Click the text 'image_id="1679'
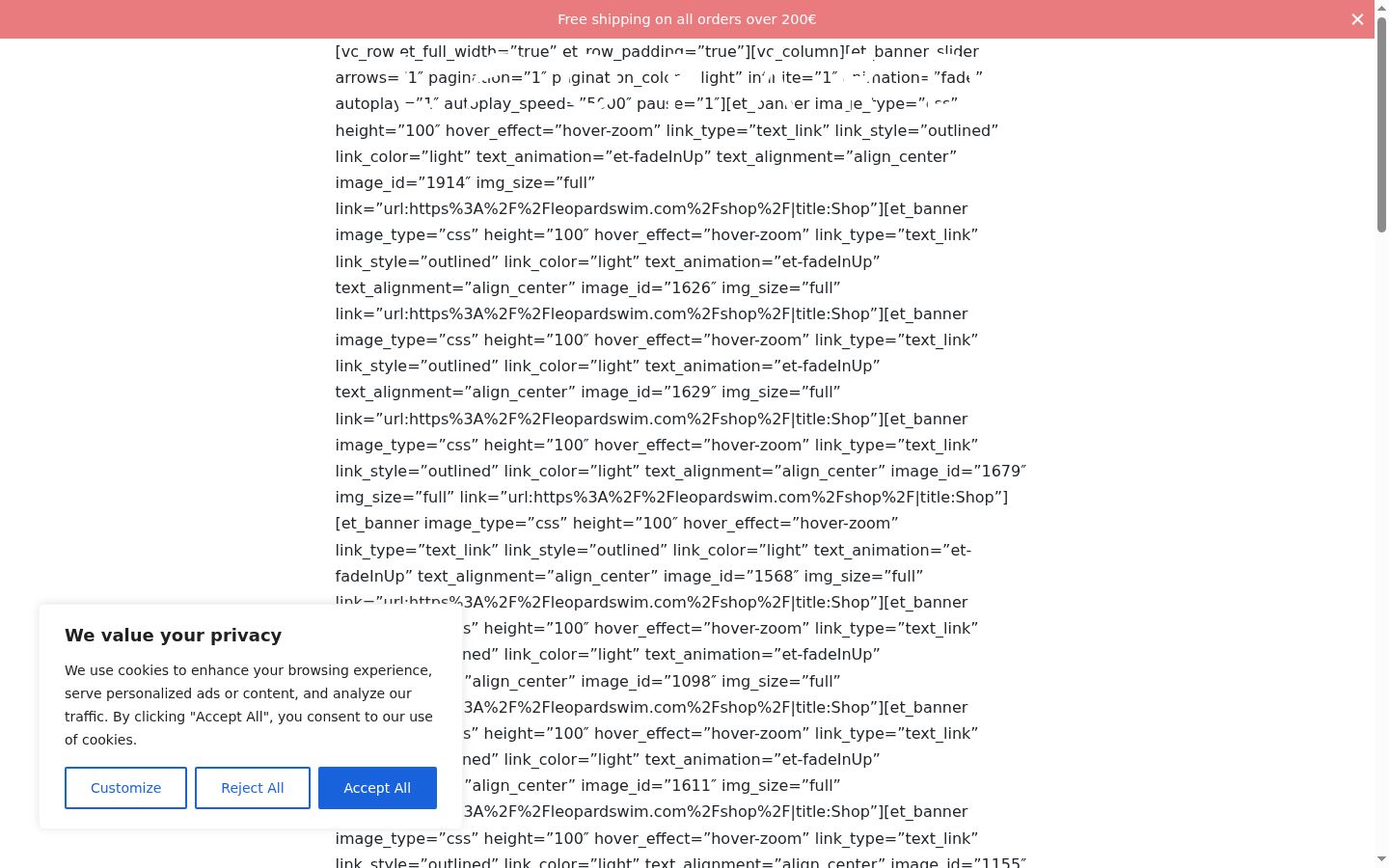 tap(959, 471)
